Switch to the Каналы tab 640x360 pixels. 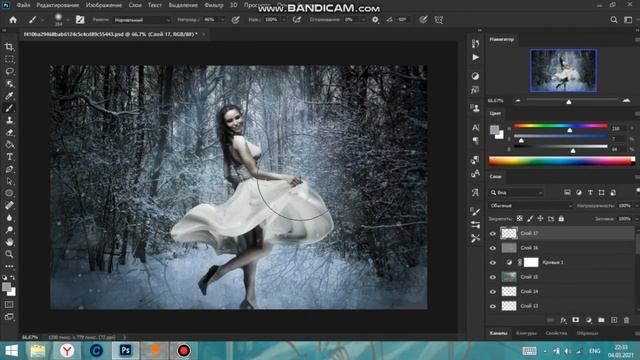(498, 333)
